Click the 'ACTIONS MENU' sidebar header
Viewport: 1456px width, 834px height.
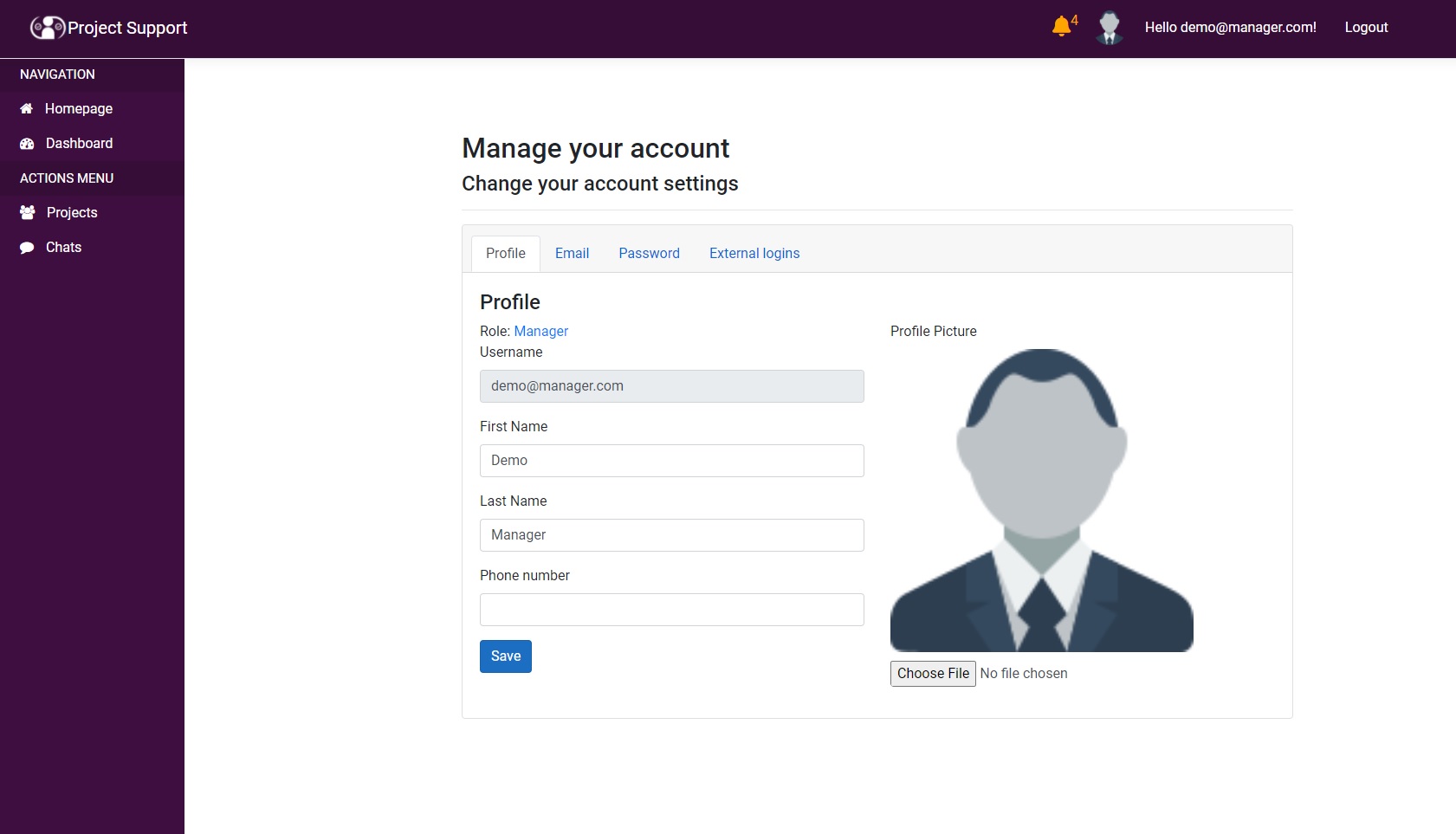(67, 178)
